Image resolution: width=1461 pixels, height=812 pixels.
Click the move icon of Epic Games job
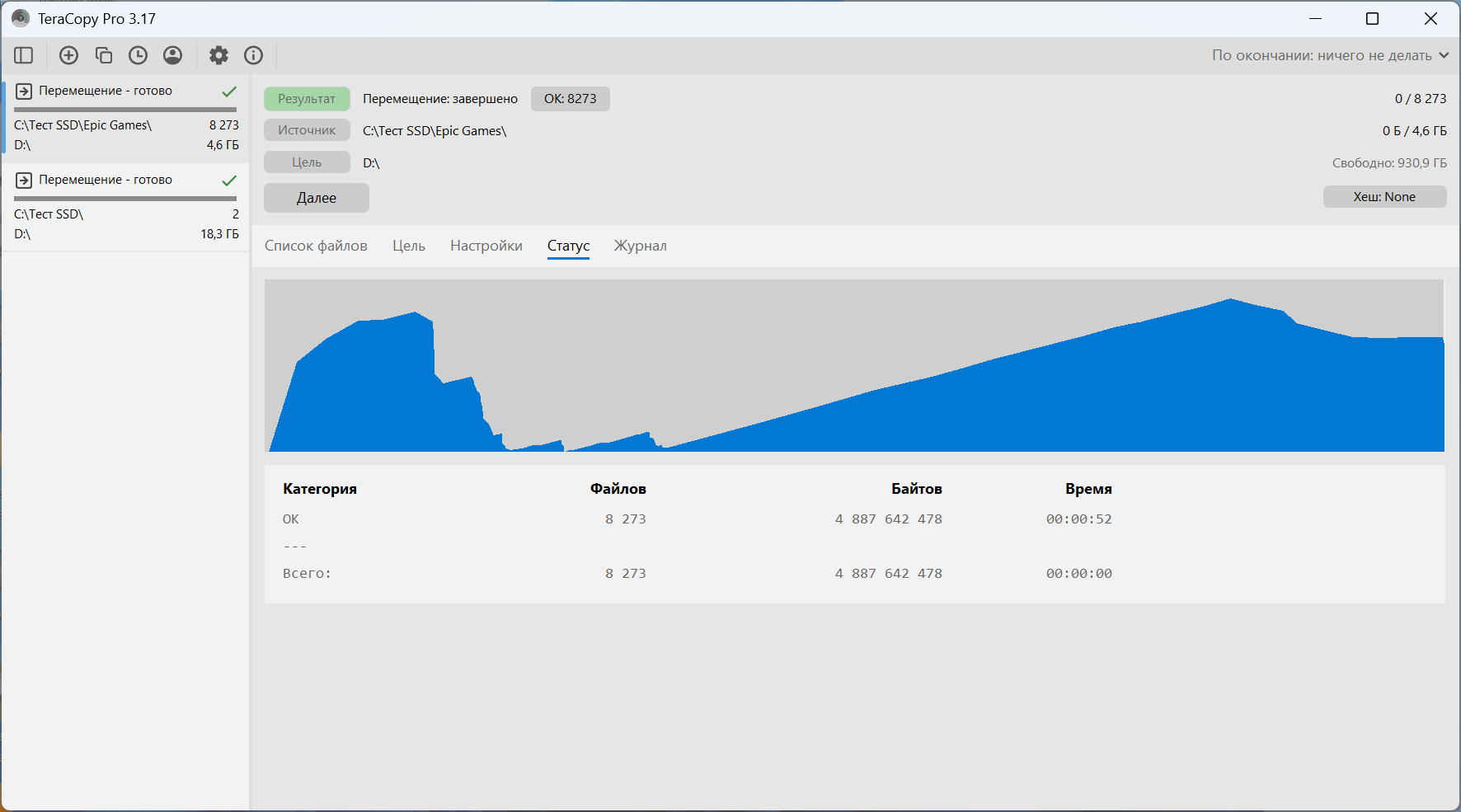24,91
